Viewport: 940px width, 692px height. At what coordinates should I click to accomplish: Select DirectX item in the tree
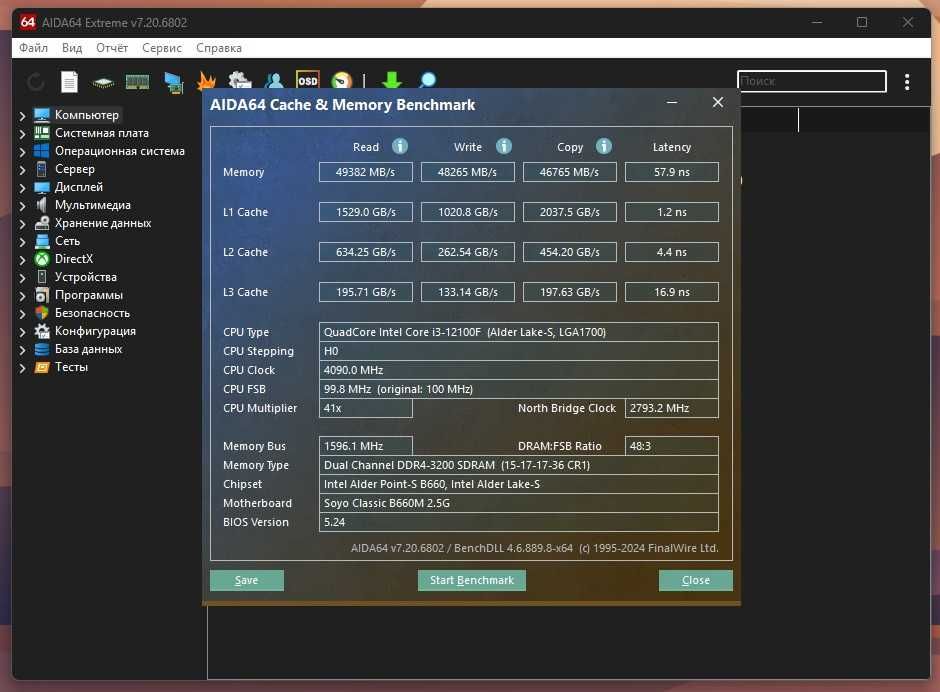point(73,259)
